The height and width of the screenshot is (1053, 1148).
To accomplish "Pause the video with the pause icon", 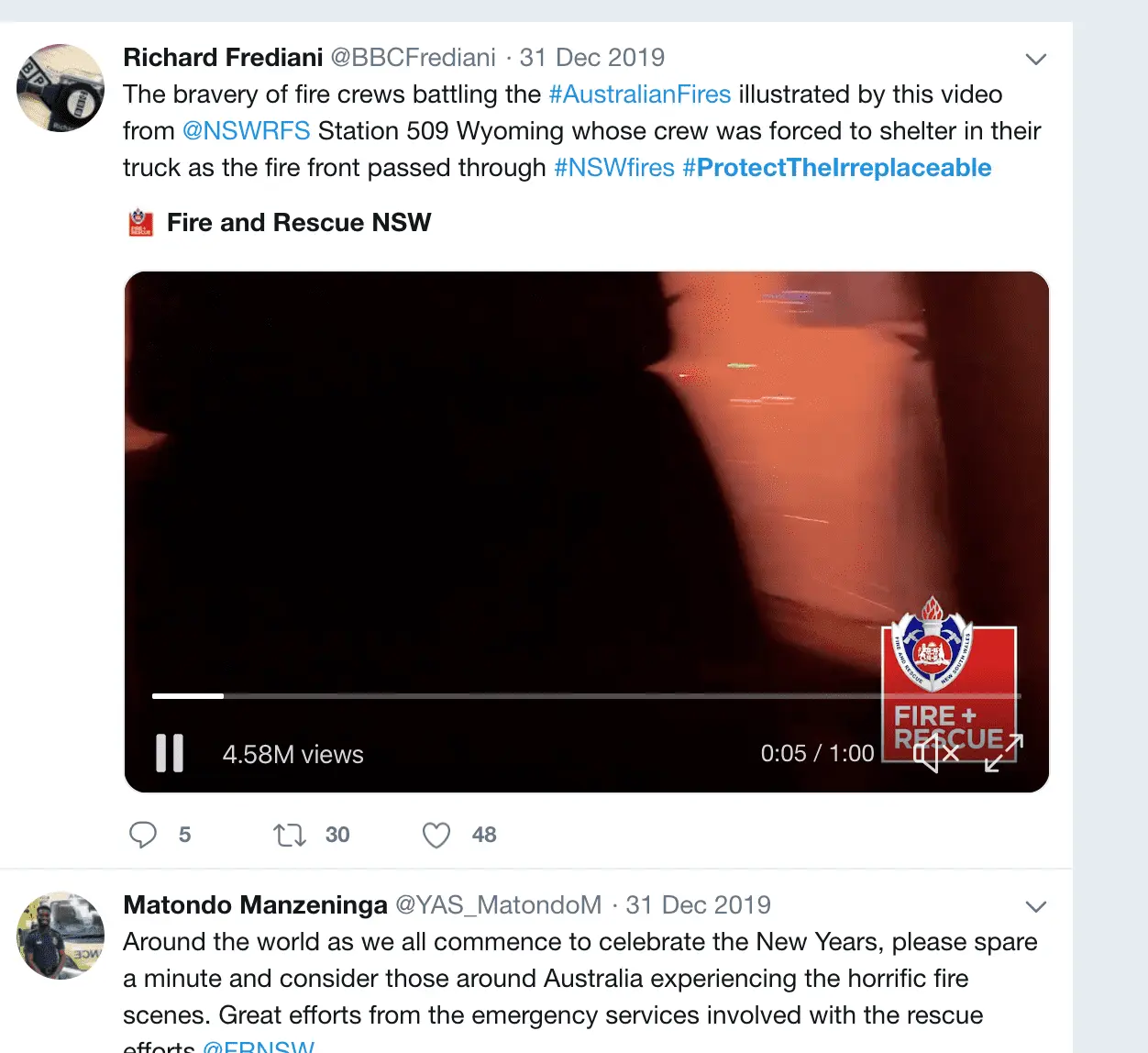I will [x=170, y=753].
